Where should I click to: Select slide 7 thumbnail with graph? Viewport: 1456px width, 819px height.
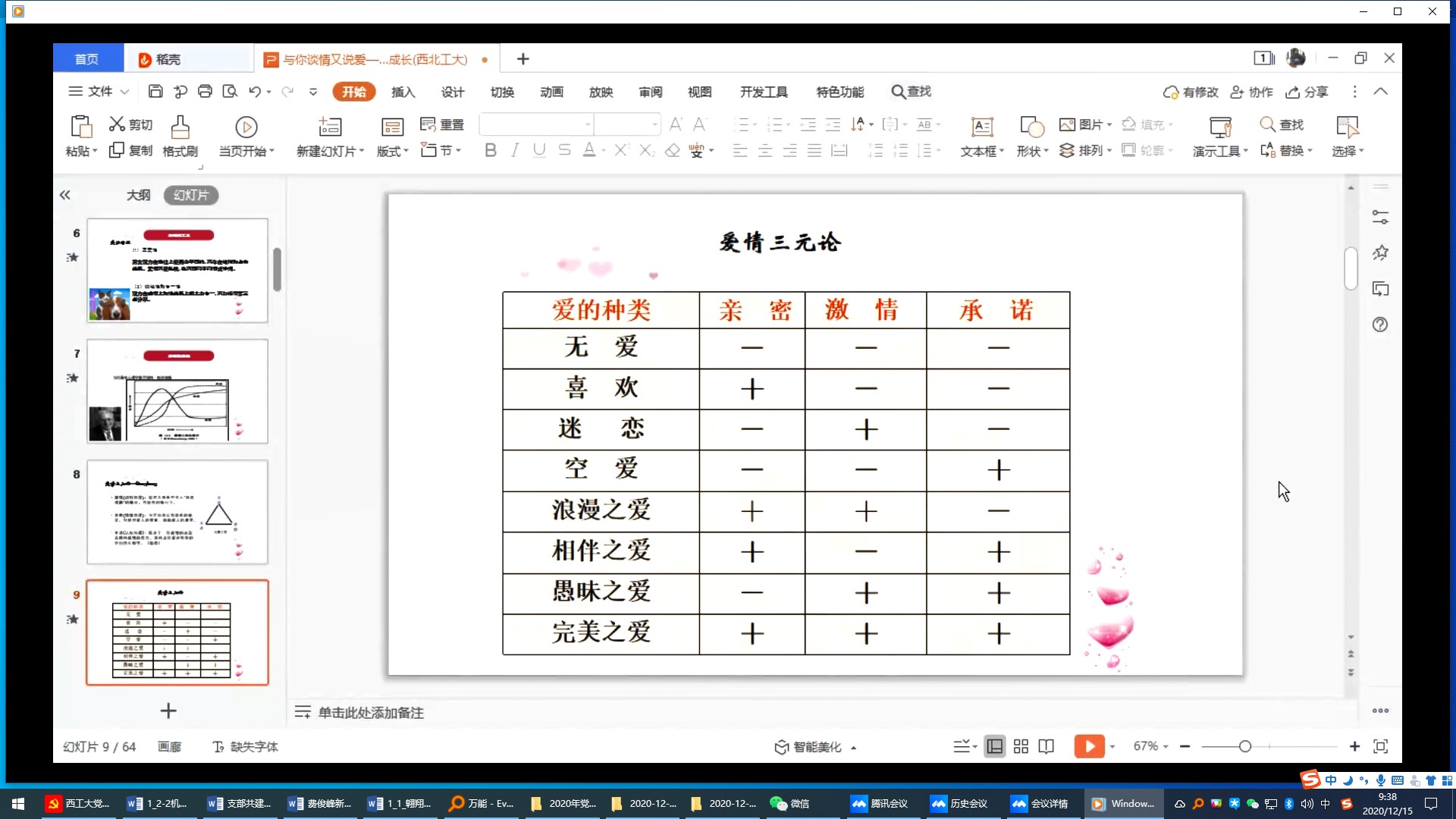click(177, 391)
